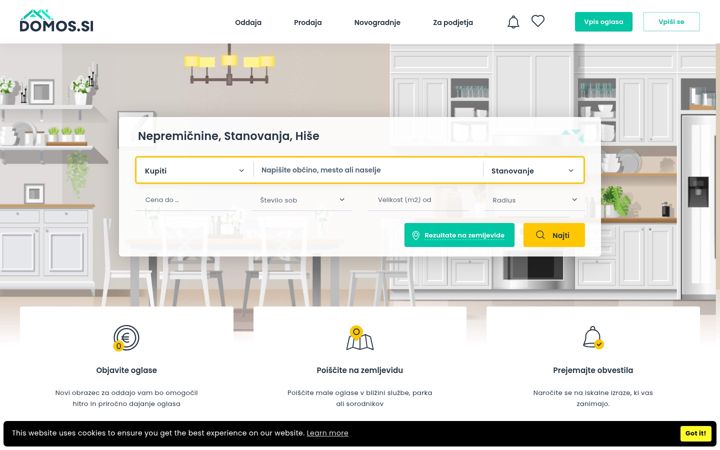Click Rezultate na zemljevide button
The image size is (720, 450).
click(459, 235)
